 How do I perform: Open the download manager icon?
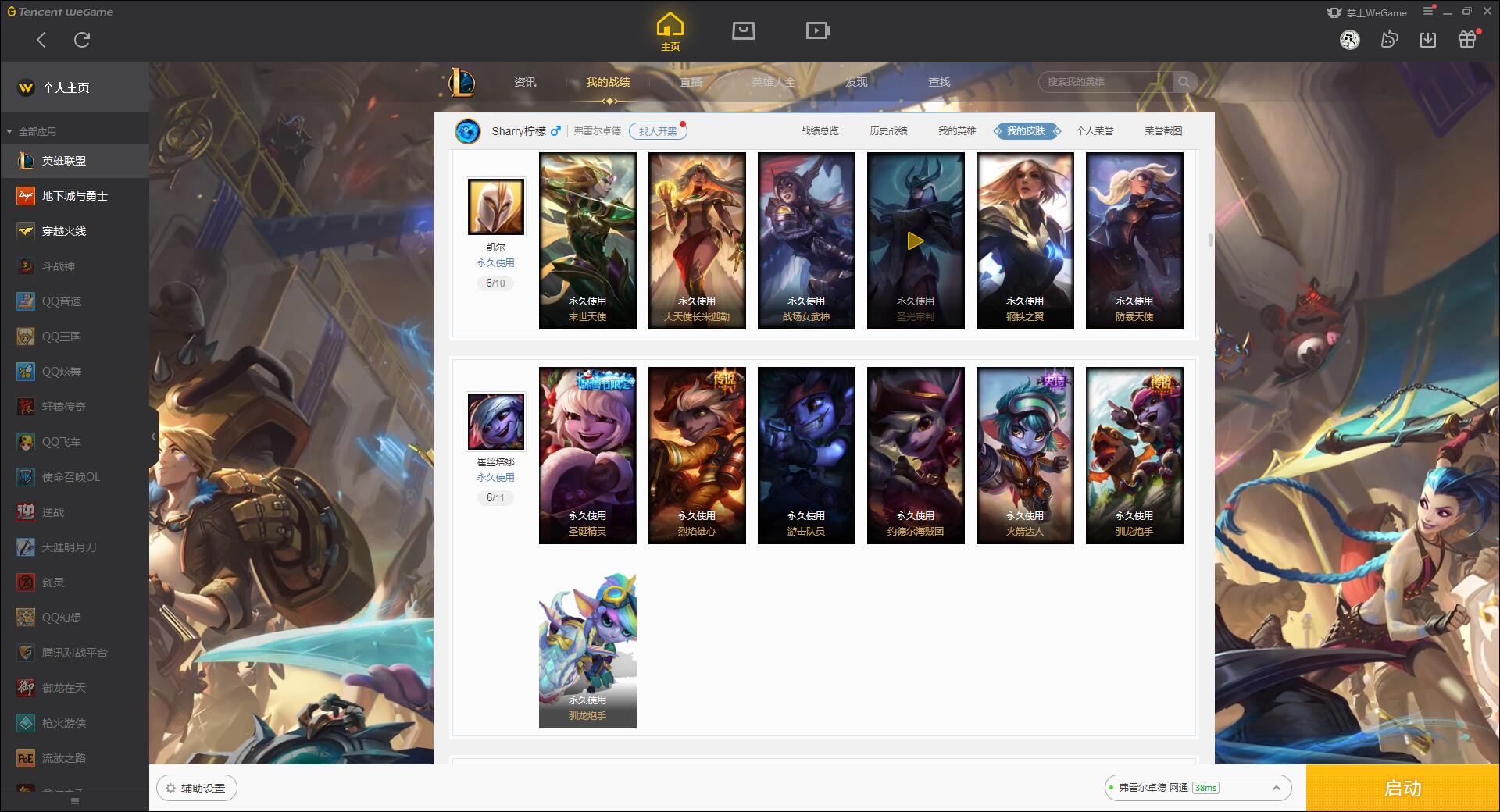(x=1428, y=40)
